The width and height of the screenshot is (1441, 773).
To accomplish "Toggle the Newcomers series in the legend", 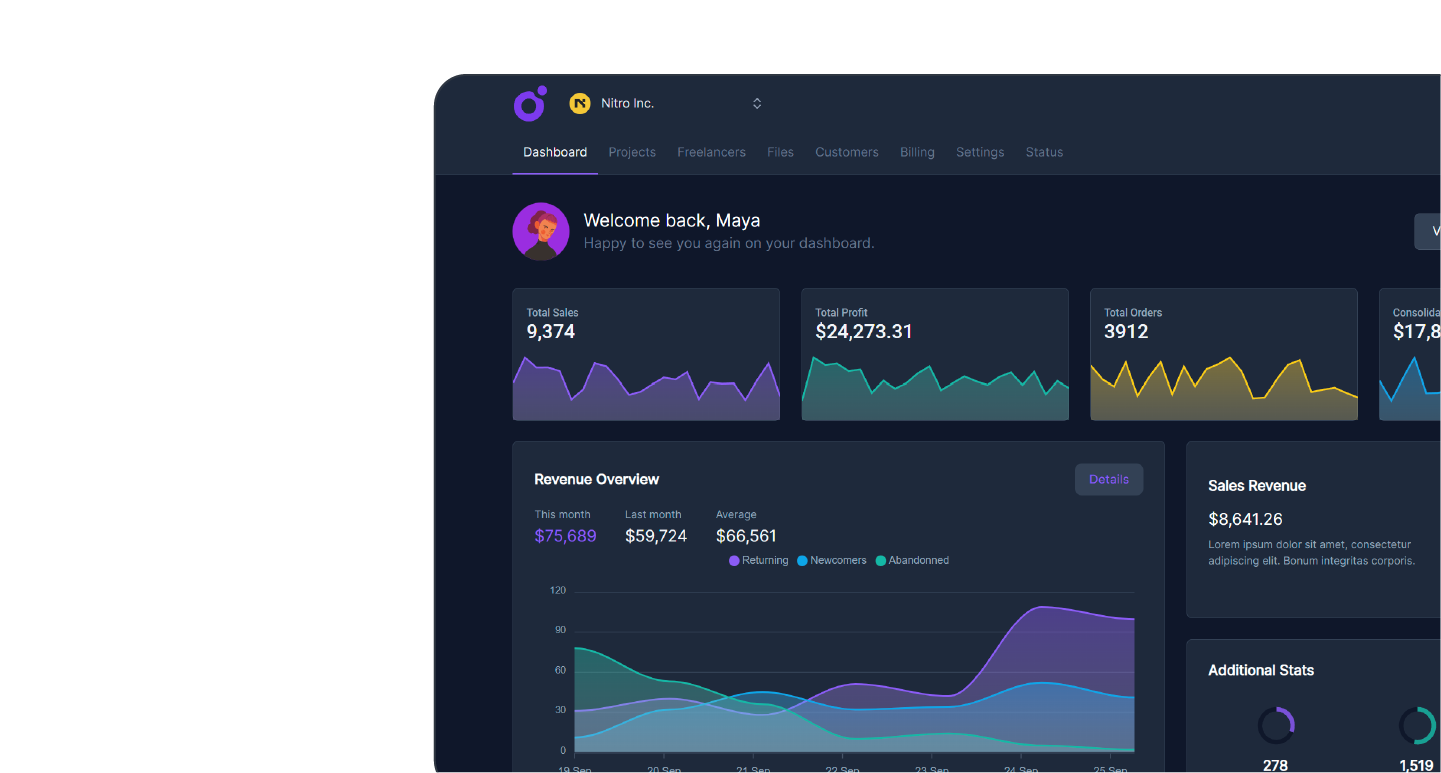I will [831, 560].
